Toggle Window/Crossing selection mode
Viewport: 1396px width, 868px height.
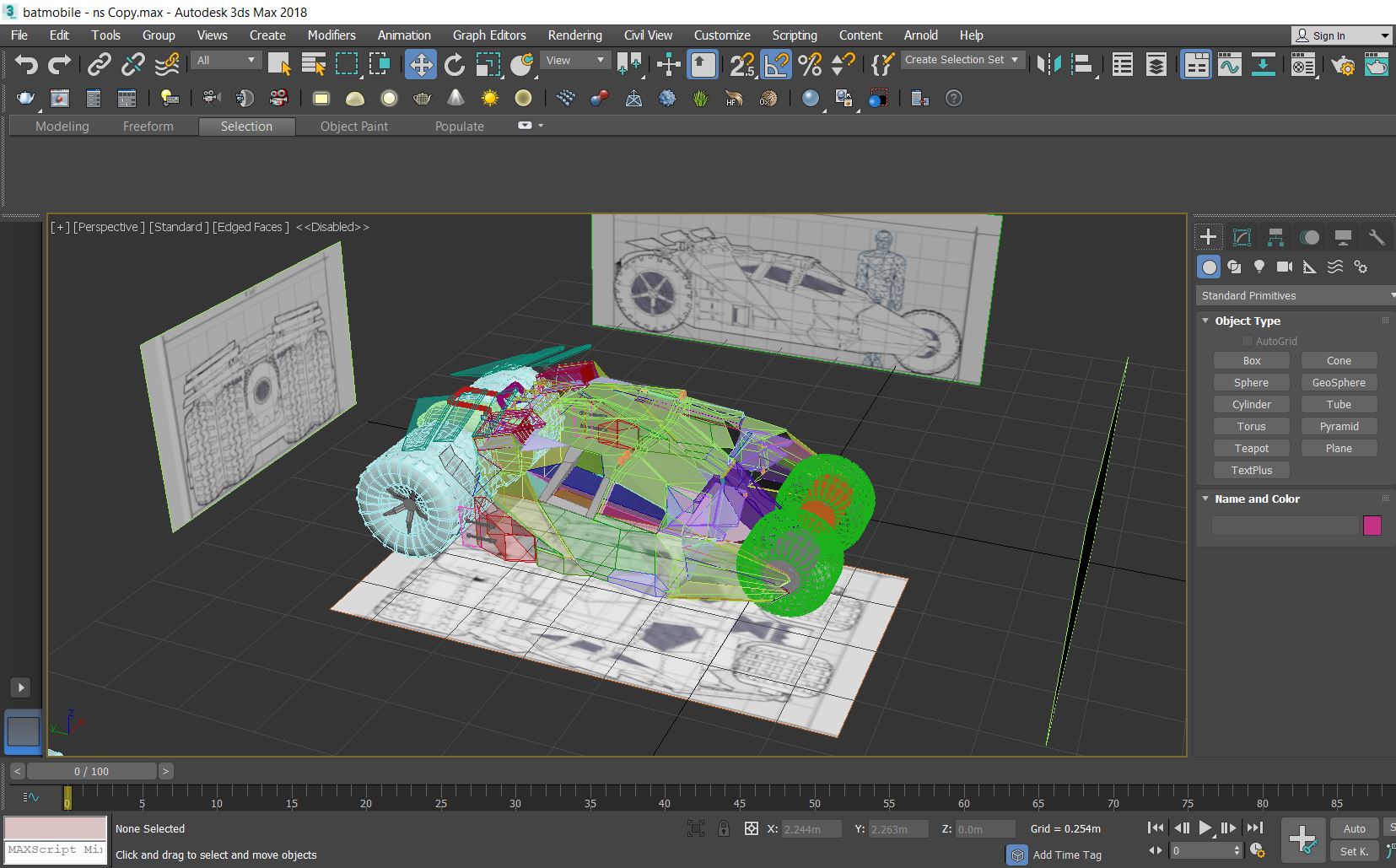point(380,64)
